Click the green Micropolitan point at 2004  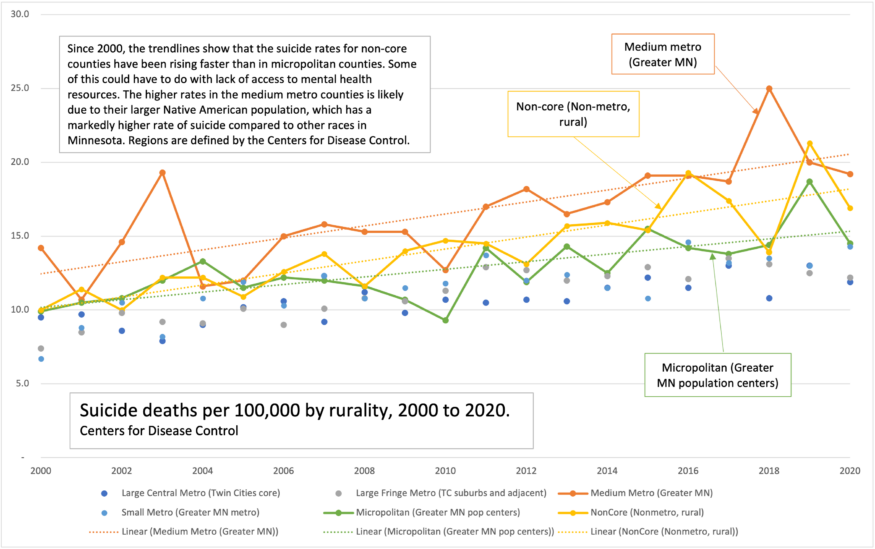(x=203, y=261)
